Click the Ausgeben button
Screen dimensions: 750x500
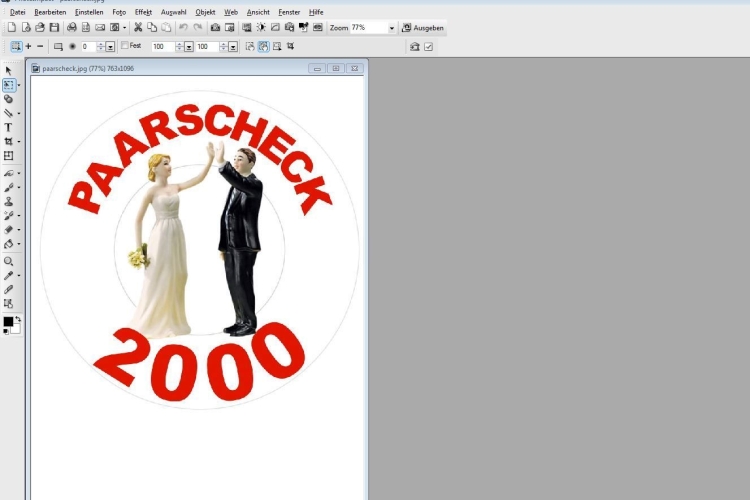[423, 28]
